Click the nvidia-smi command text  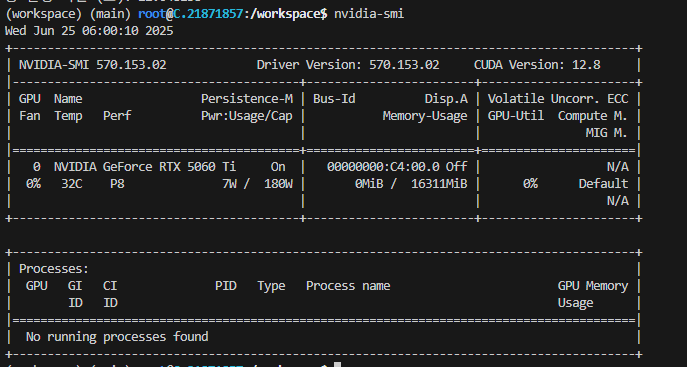(369, 14)
